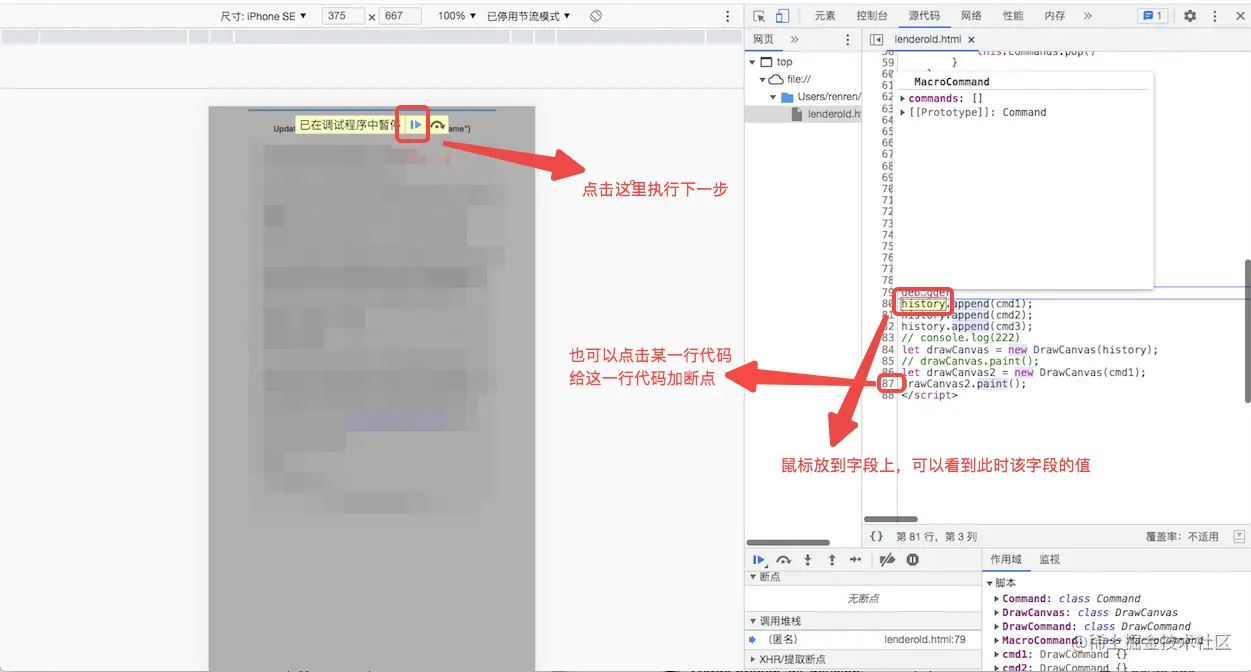Expand the Command class scope entry

point(997,599)
